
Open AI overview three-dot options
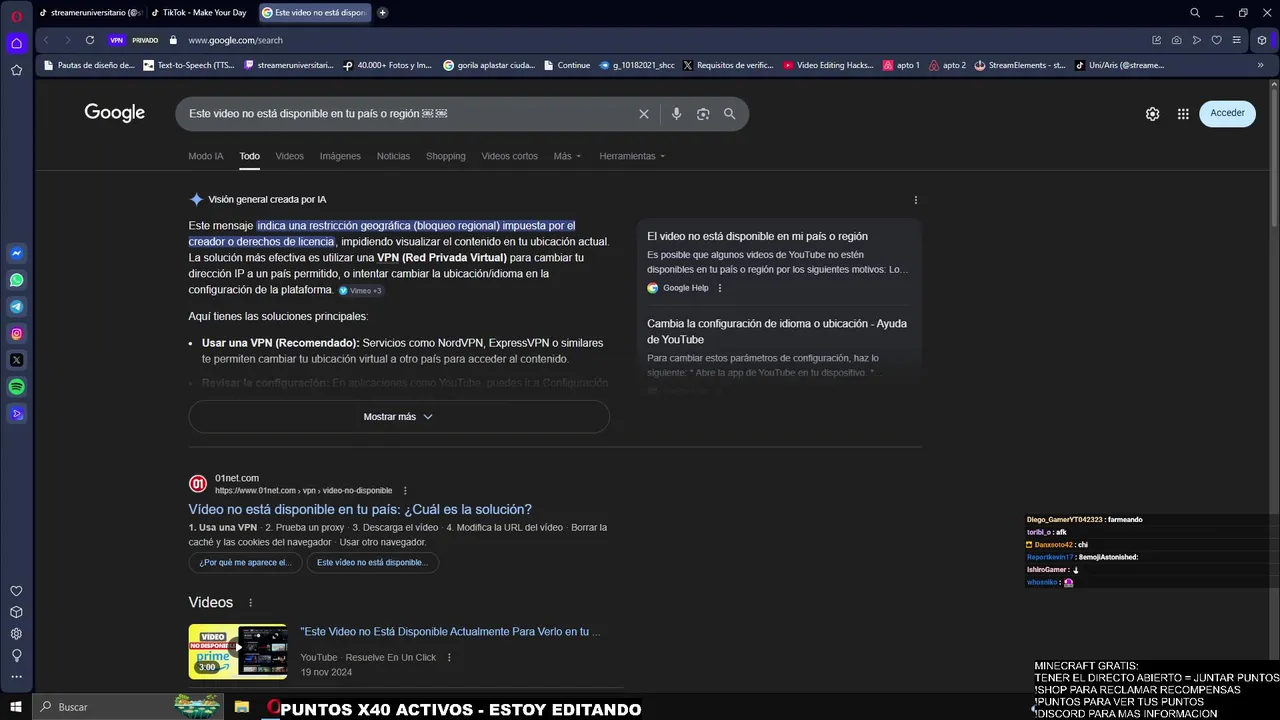click(x=915, y=200)
